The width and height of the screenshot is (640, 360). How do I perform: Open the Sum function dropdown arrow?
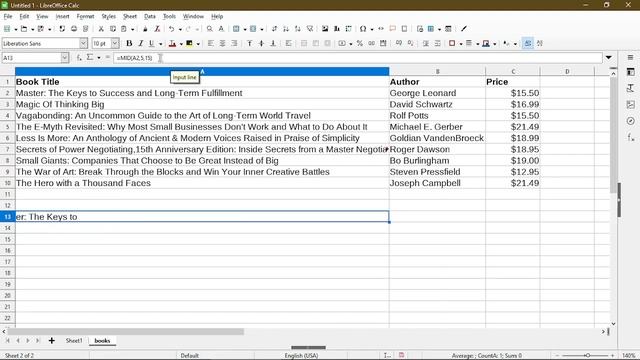99,58
